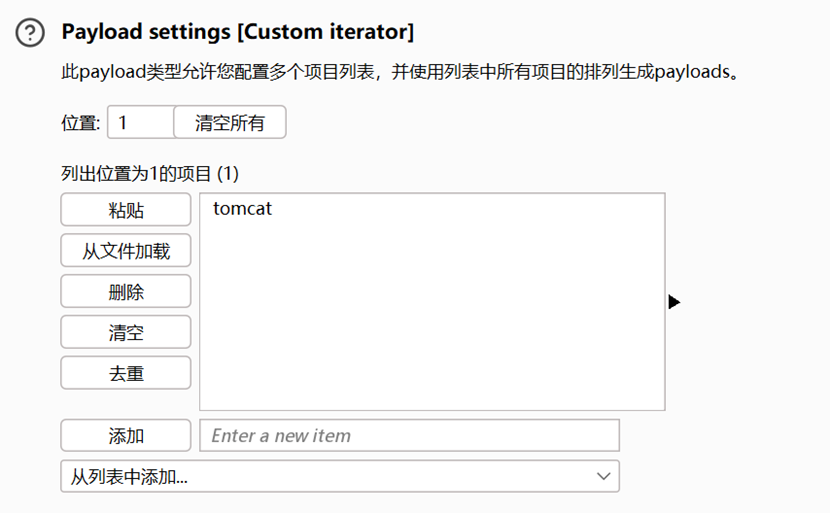Click the 列出位置为1的项目 (1) label

(x=150, y=173)
